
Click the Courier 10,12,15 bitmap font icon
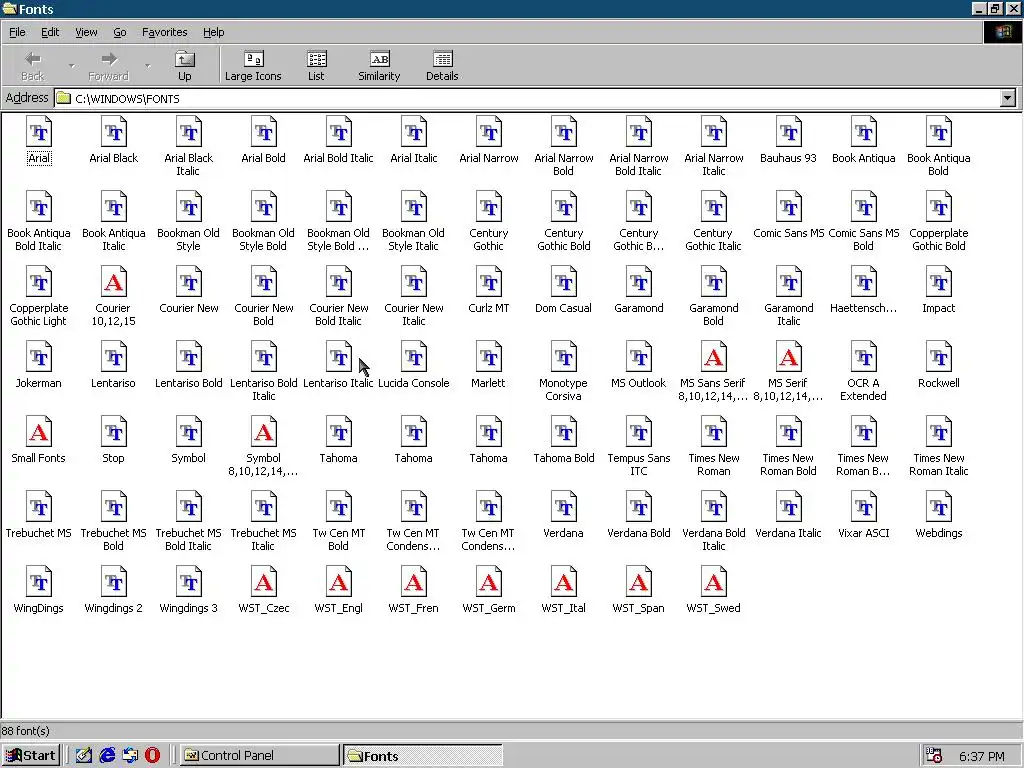pos(114,283)
